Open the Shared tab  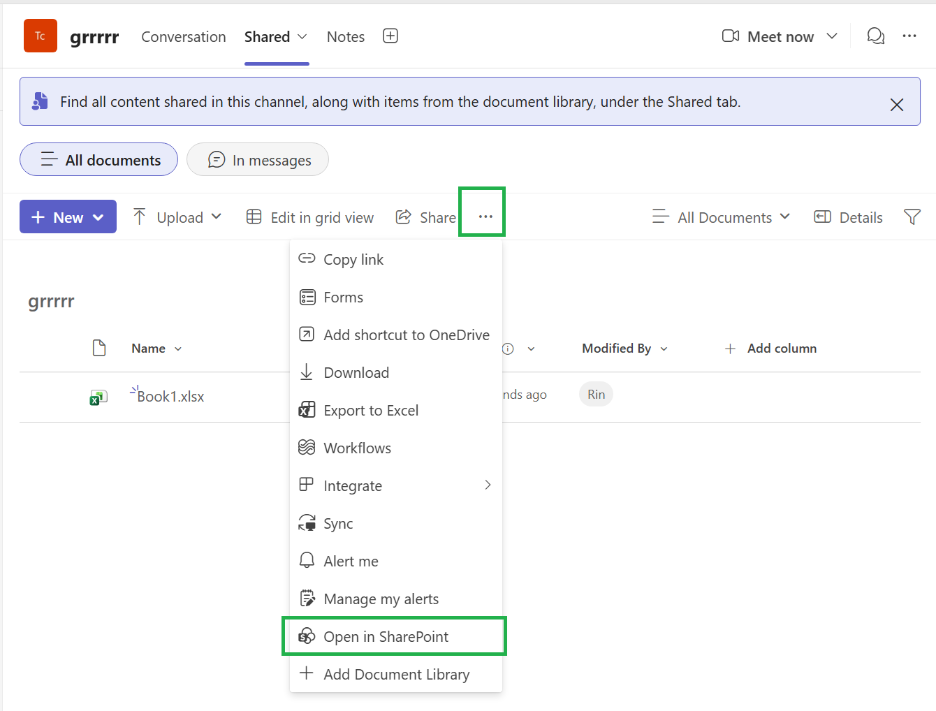pyautogui.click(x=267, y=37)
